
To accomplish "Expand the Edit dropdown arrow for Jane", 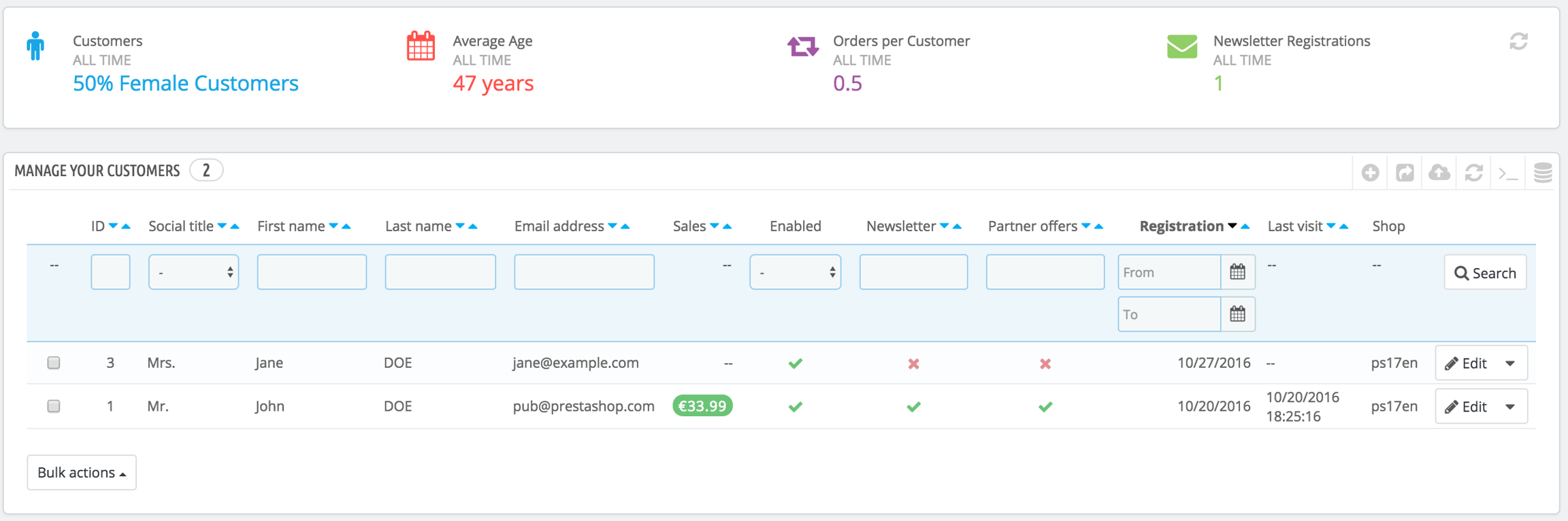I will point(1510,363).
